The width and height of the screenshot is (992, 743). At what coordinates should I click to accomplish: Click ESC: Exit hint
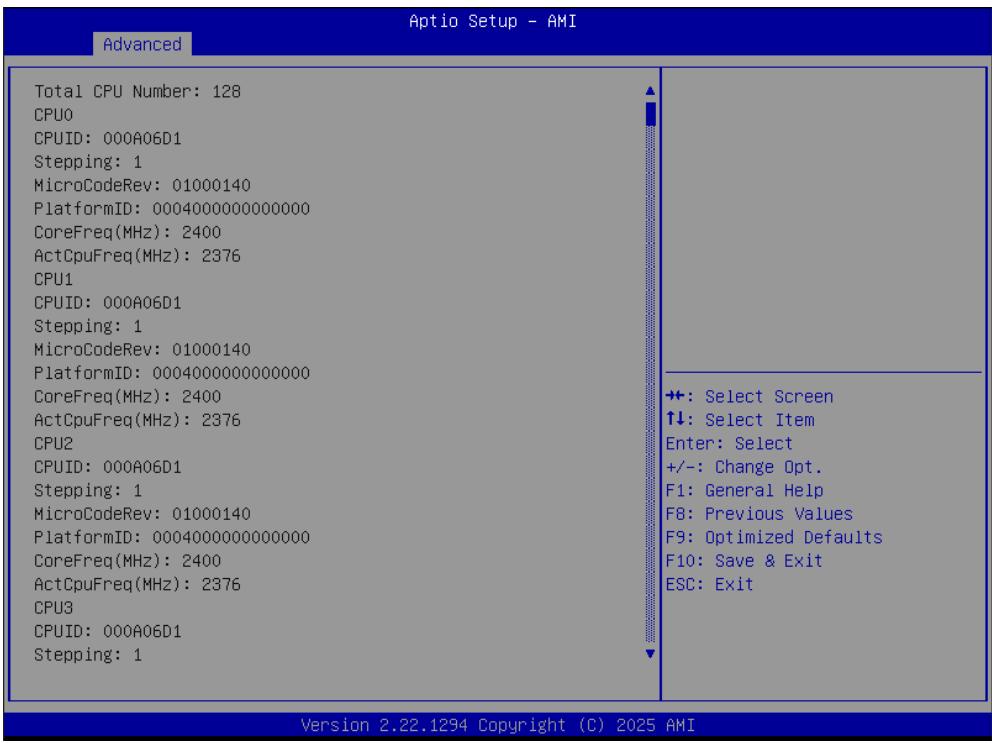(x=709, y=584)
